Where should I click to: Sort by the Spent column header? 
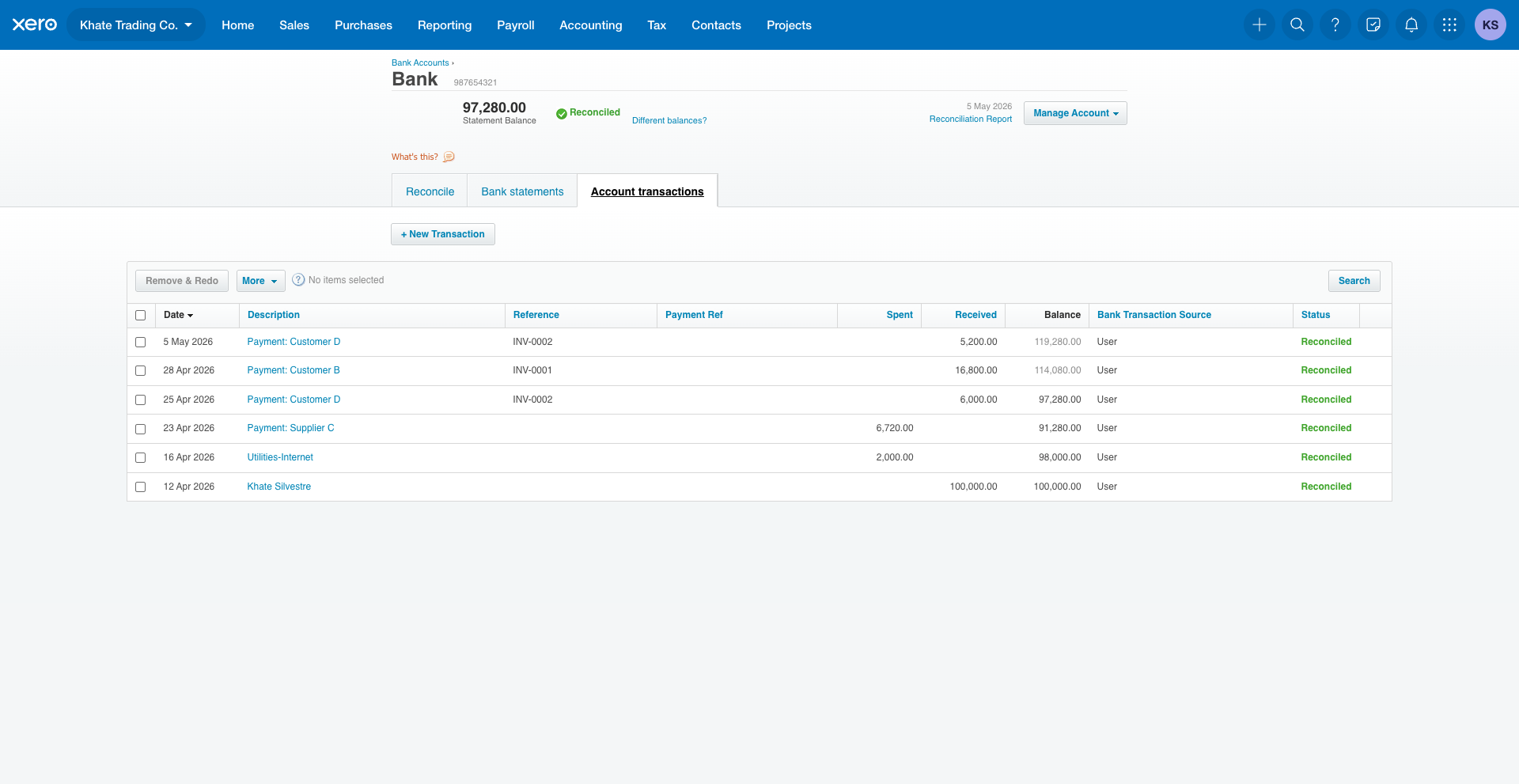[900, 315]
